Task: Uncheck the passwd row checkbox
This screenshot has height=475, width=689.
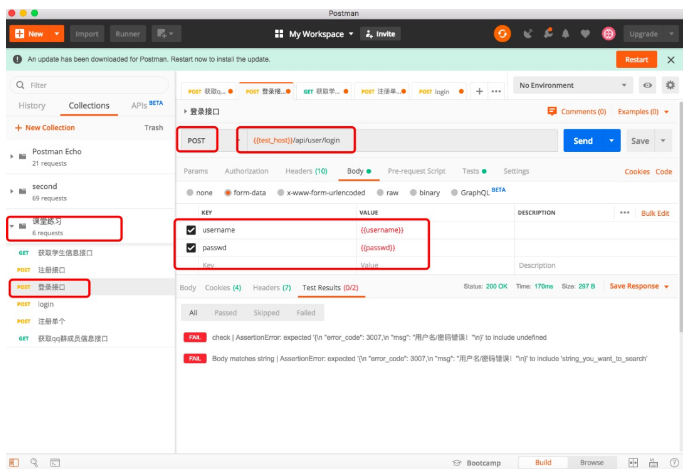Action: click(x=191, y=248)
